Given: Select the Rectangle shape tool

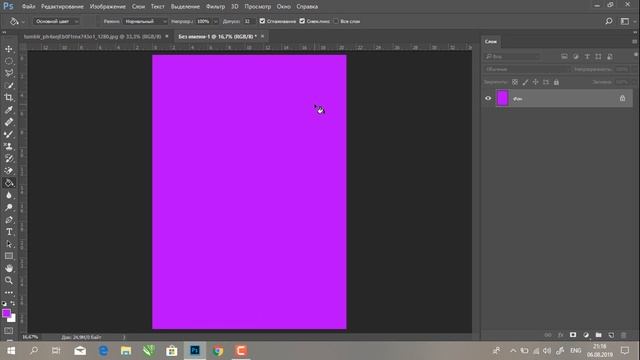Looking at the screenshot, I should (x=9, y=256).
